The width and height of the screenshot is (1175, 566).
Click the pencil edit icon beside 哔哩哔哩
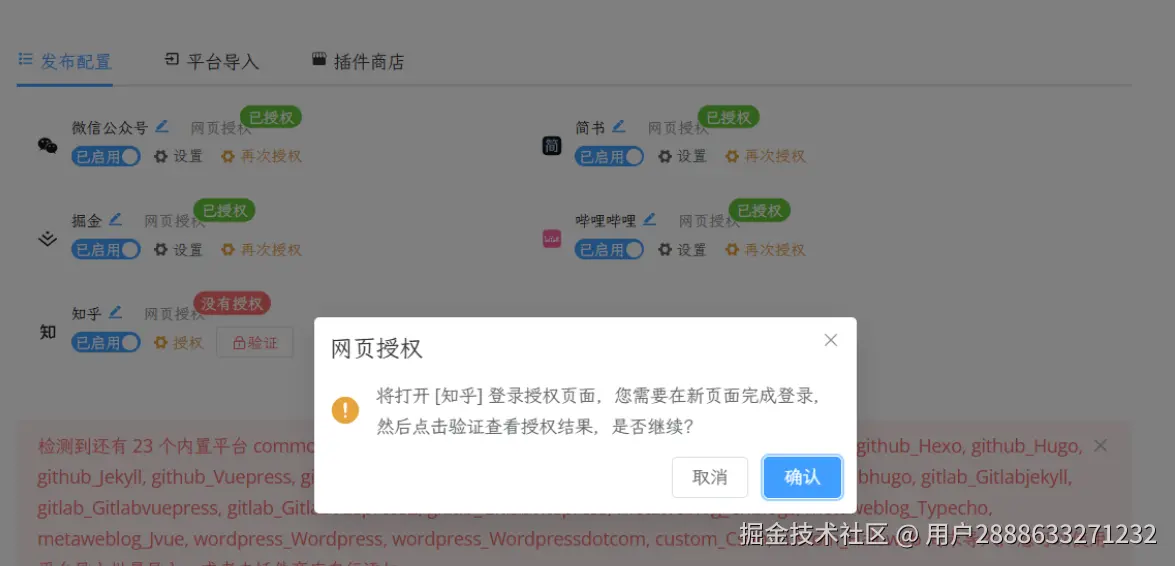tap(650, 220)
